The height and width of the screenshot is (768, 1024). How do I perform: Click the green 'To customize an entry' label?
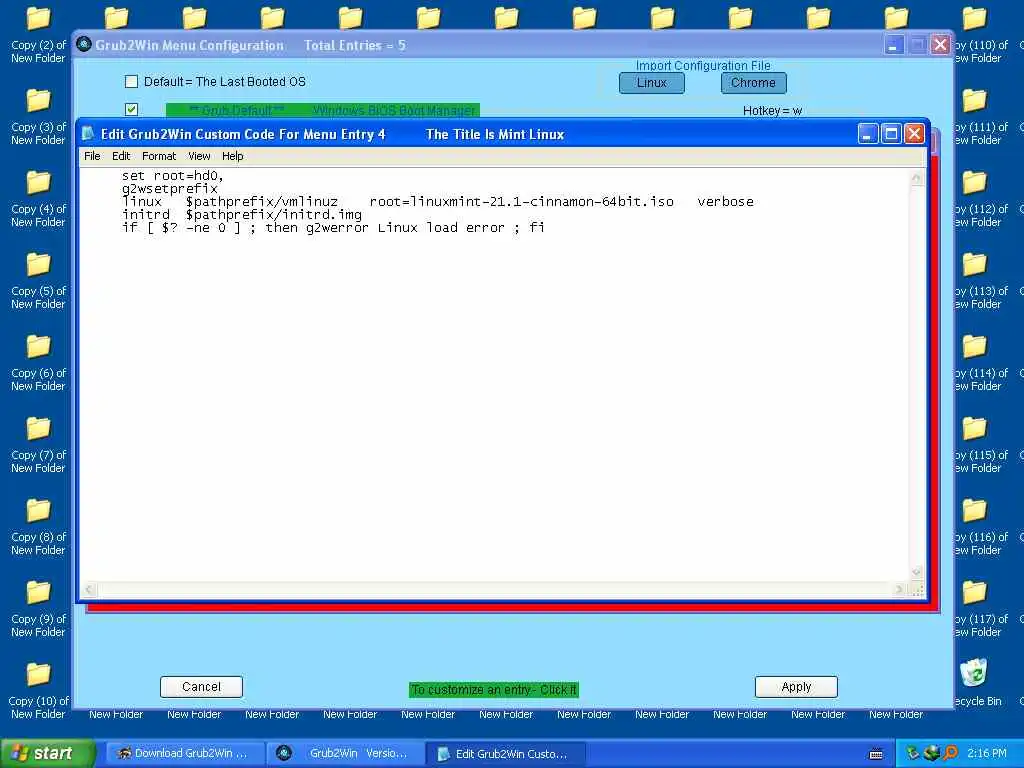click(494, 690)
